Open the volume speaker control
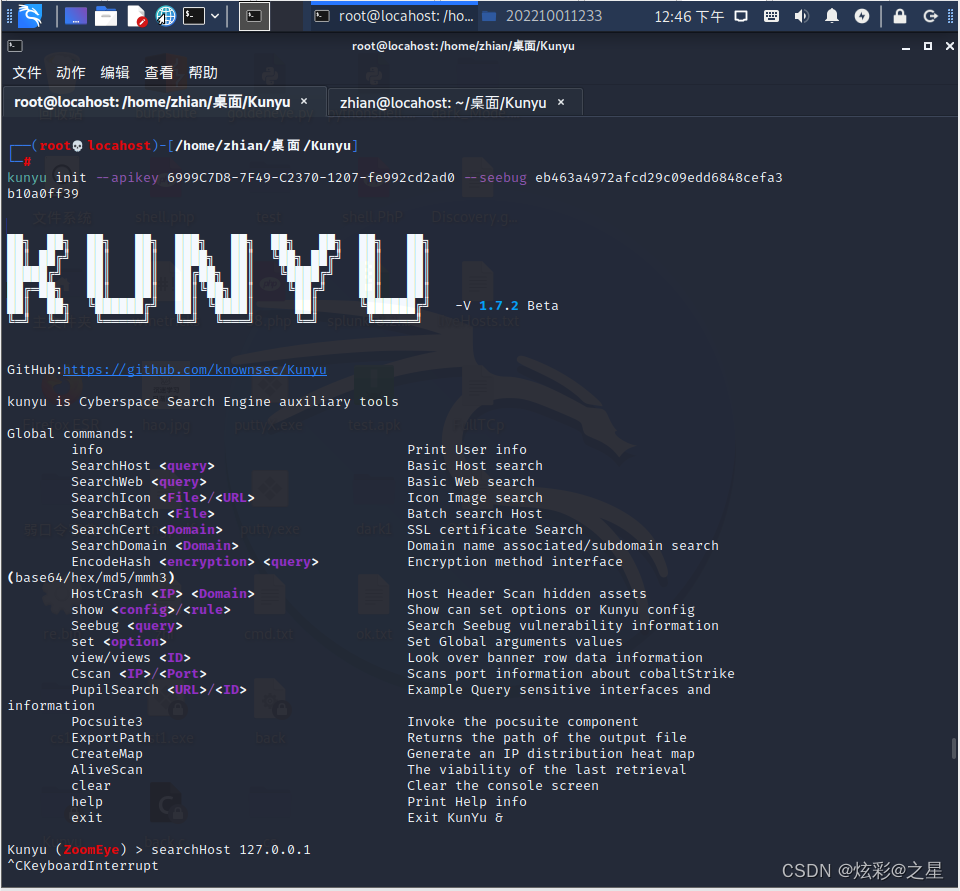 click(801, 16)
